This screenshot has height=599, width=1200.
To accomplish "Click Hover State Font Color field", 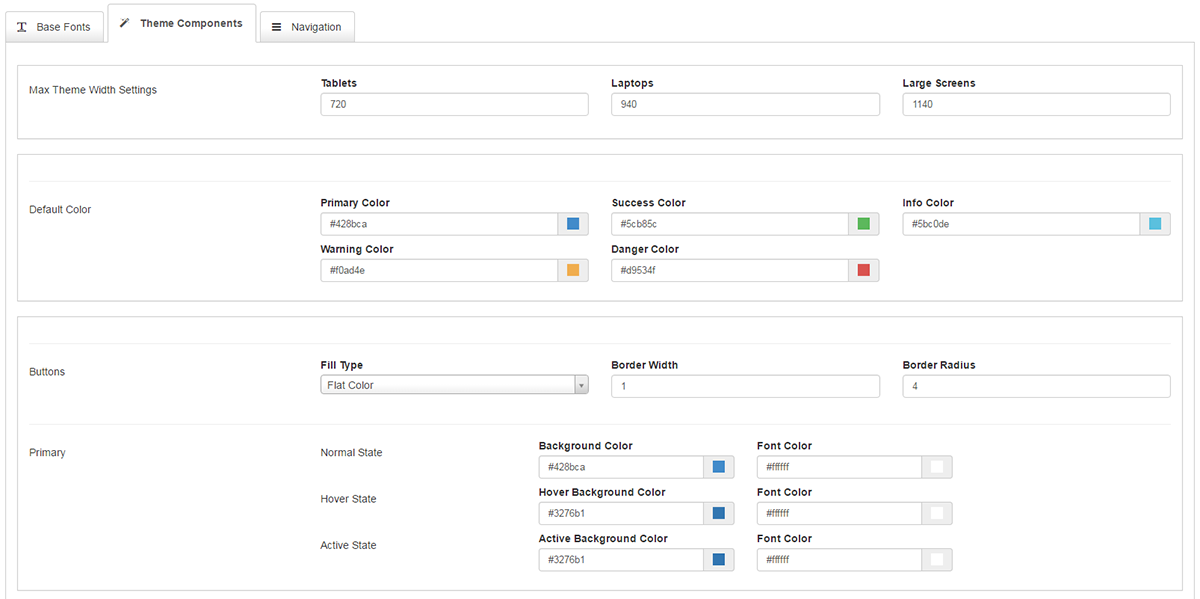I will click(x=839, y=513).
